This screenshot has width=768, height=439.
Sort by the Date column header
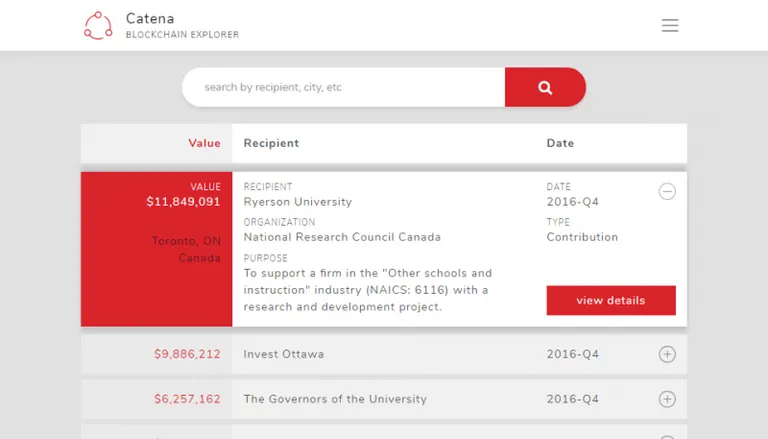coord(560,143)
